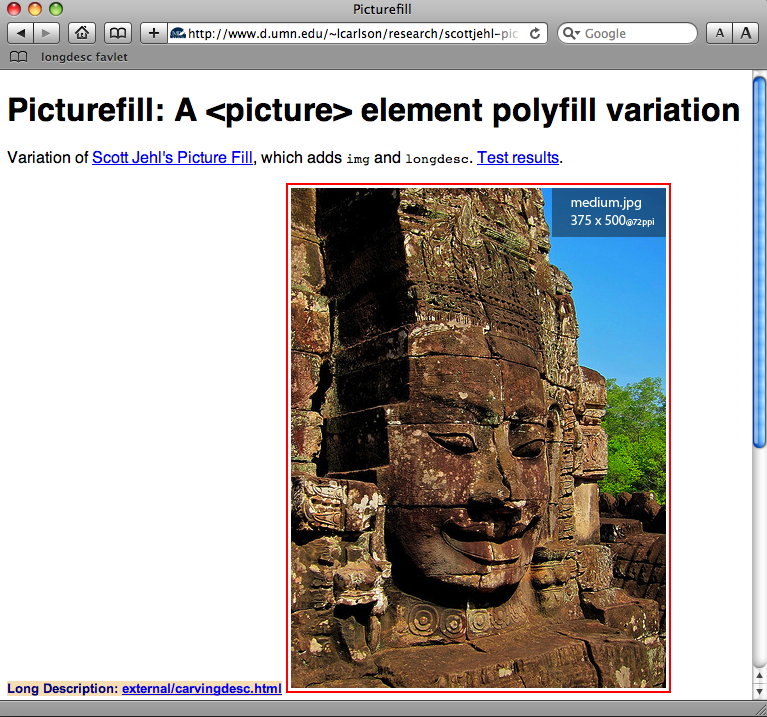Reload the page with the refresh icon
This screenshot has height=717, width=767.
point(535,33)
